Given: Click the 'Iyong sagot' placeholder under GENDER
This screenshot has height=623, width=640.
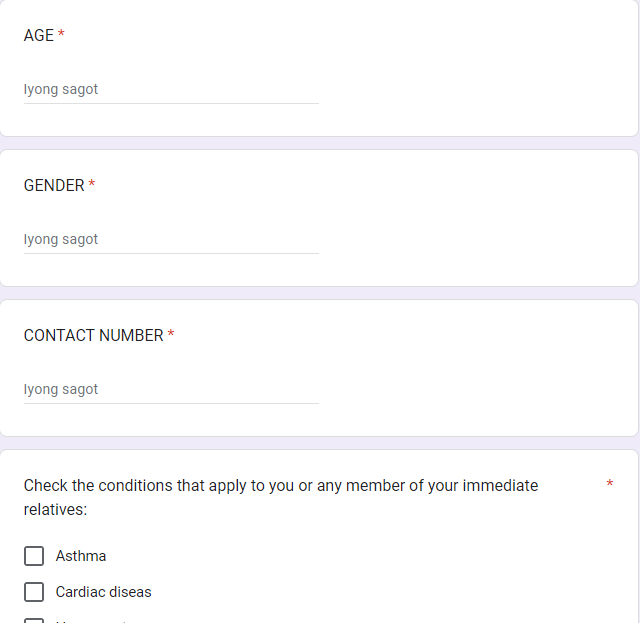Looking at the screenshot, I should coord(61,239).
